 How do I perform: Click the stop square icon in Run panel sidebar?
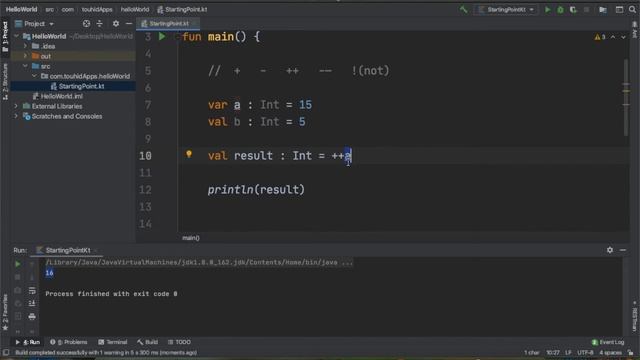click(18, 277)
